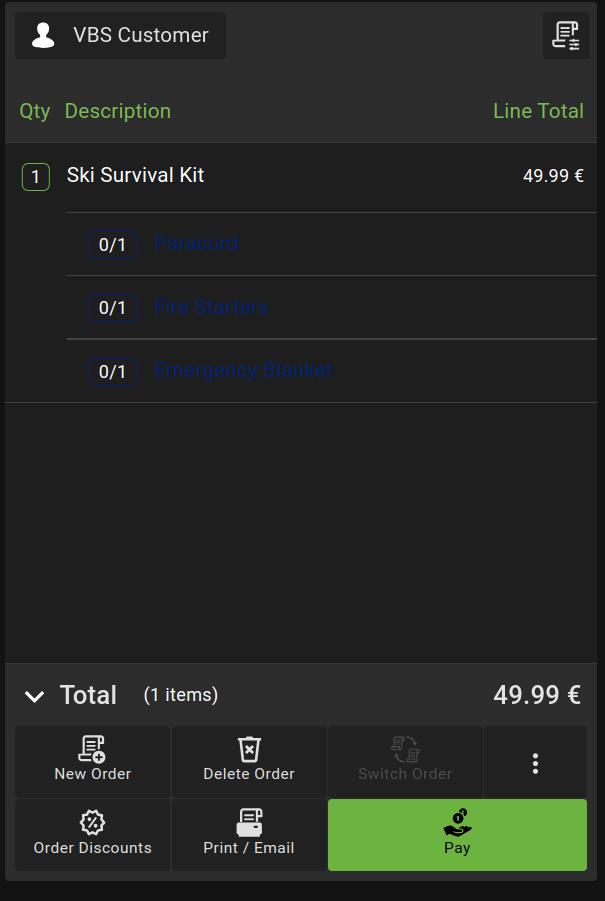Expand the Total summary chevron

point(34,696)
